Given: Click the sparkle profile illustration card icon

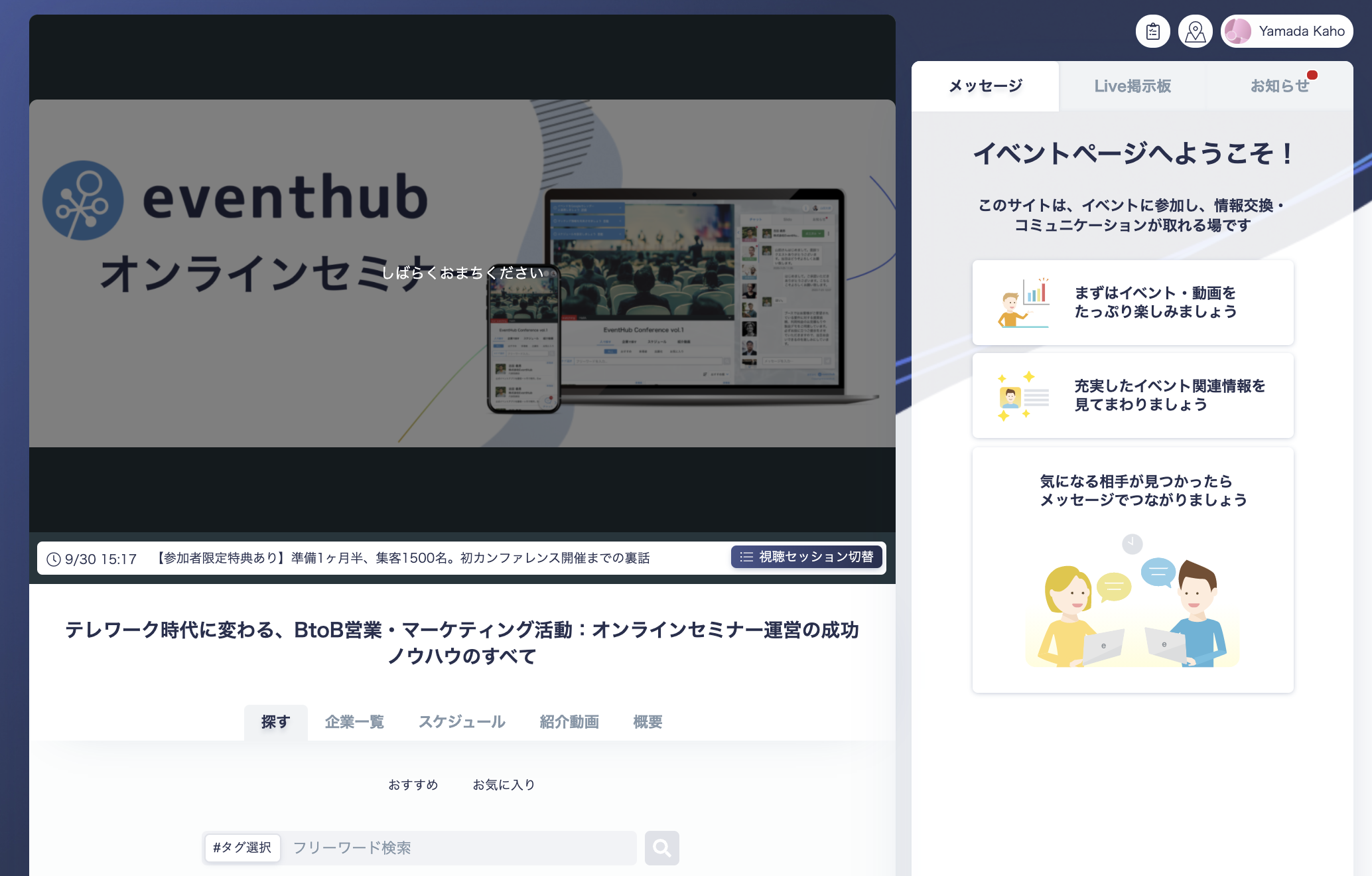Looking at the screenshot, I should pos(1024,396).
